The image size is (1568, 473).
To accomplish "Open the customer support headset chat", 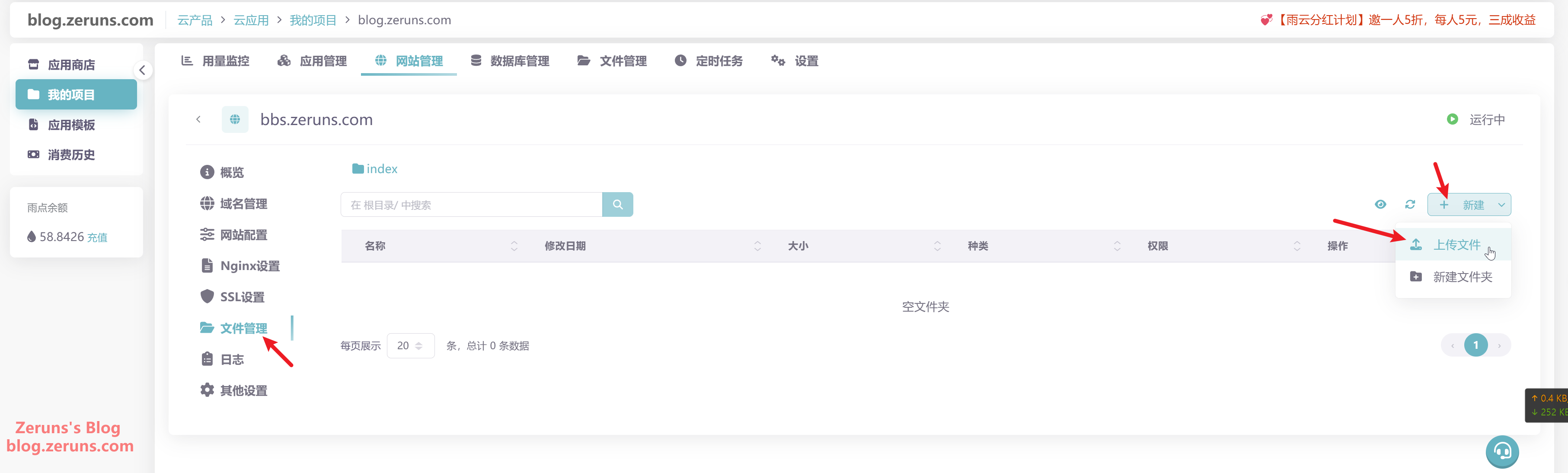I will click(1502, 452).
